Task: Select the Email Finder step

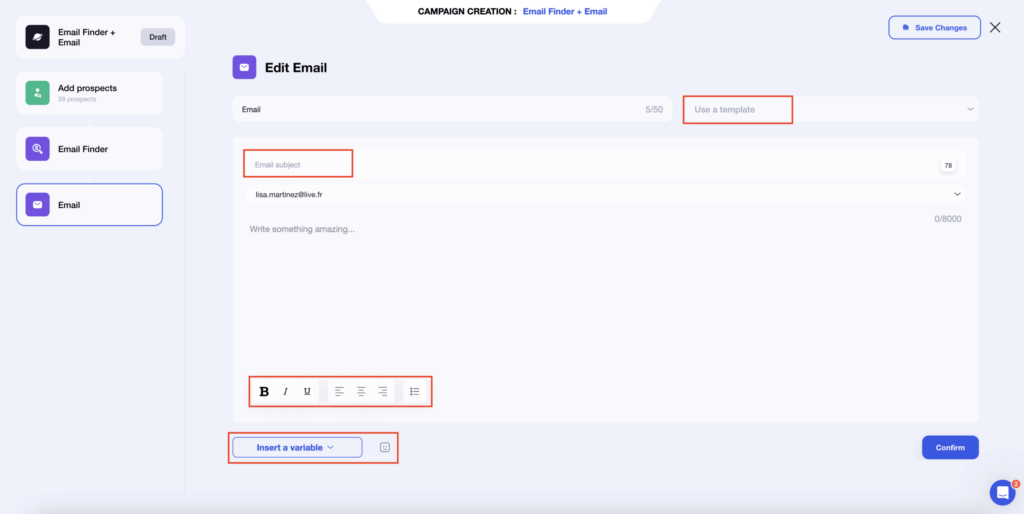Action: pyautogui.click(x=89, y=149)
